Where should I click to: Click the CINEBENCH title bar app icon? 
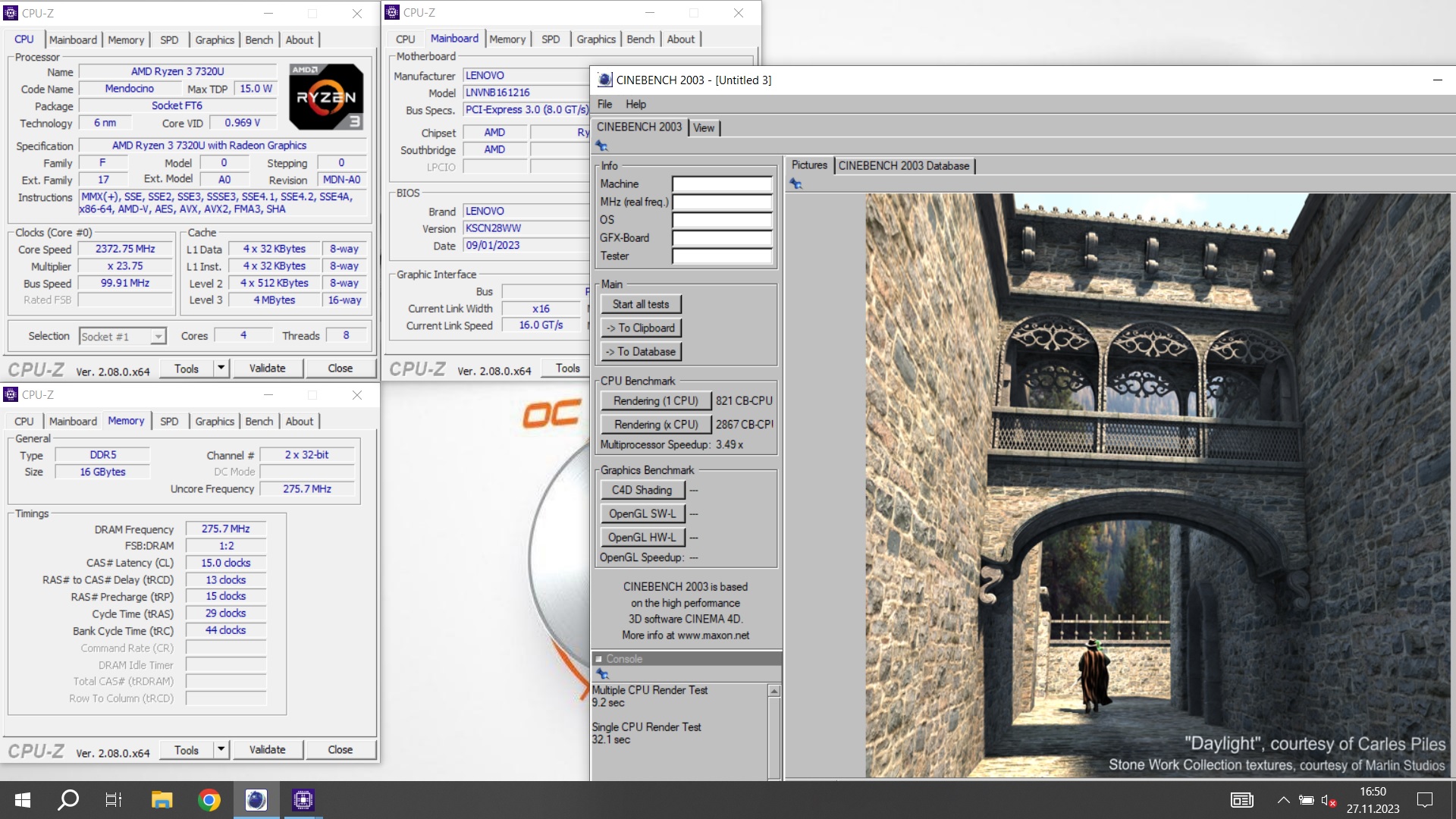[604, 80]
